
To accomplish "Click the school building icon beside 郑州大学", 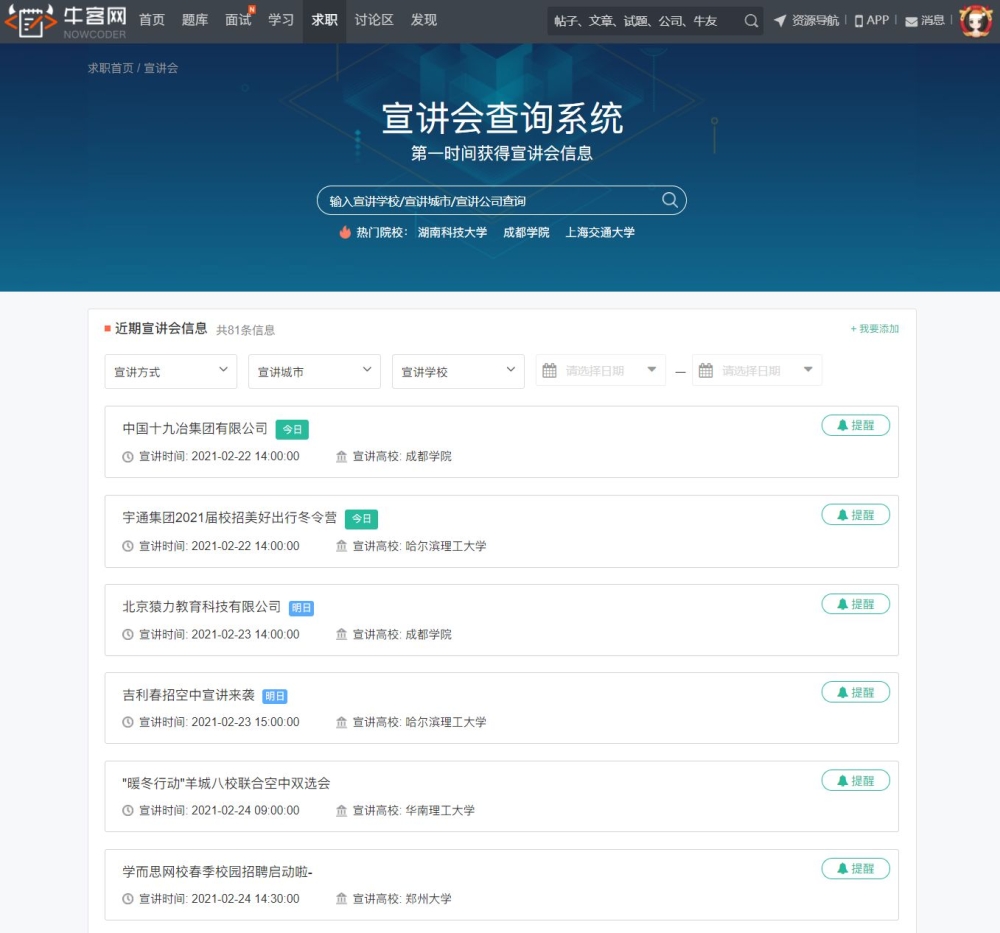I will click(x=341, y=899).
